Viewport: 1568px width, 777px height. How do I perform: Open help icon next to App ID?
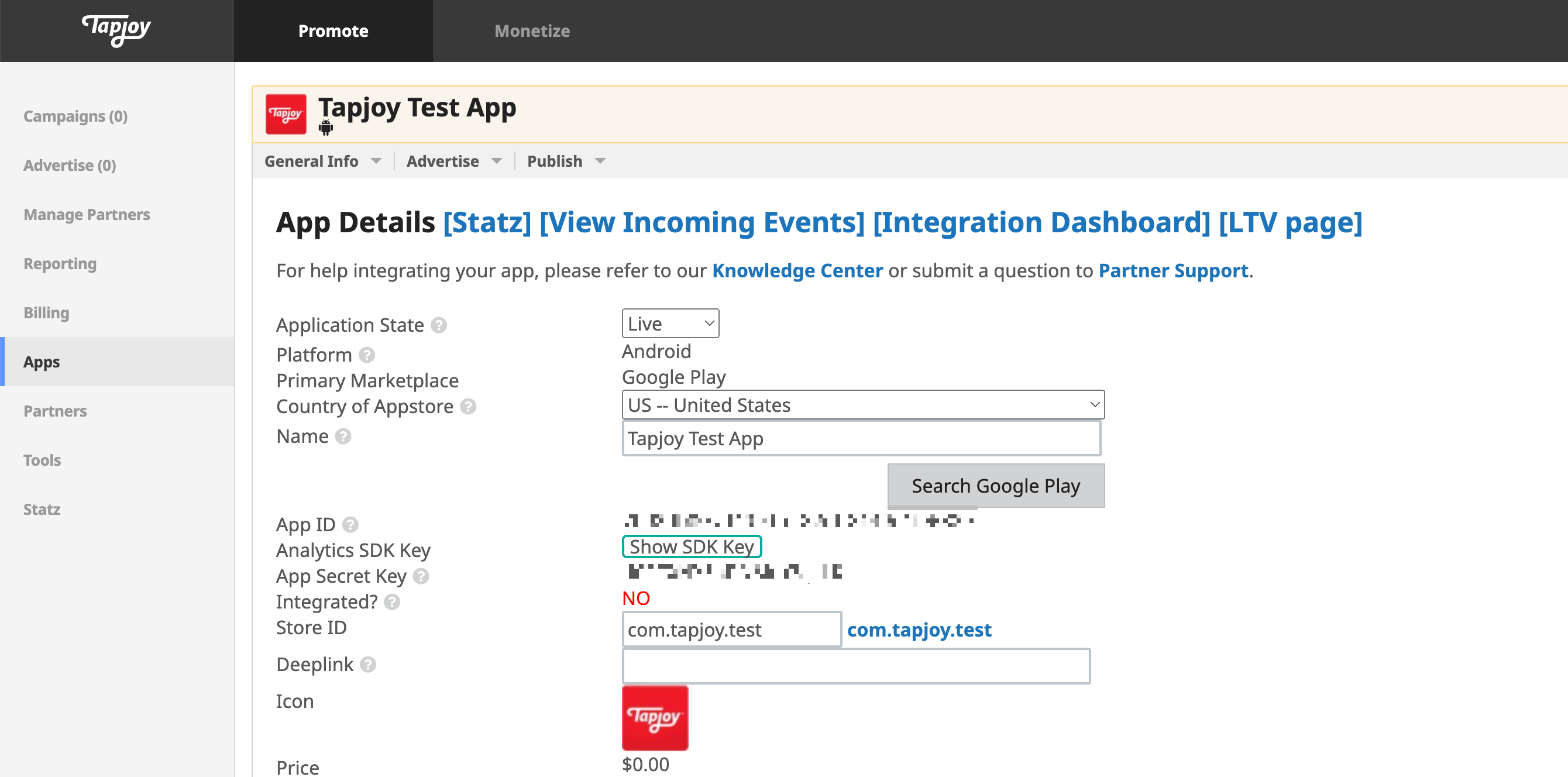350,524
